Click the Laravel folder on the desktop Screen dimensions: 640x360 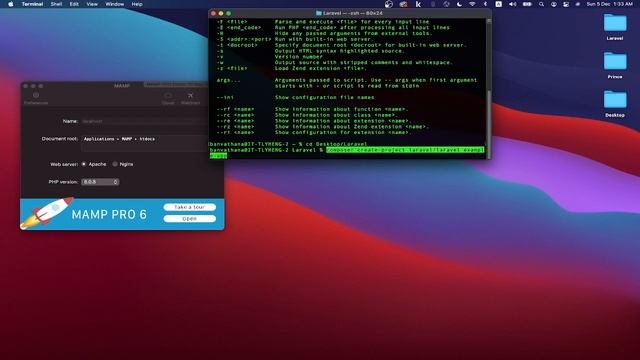point(615,27)
